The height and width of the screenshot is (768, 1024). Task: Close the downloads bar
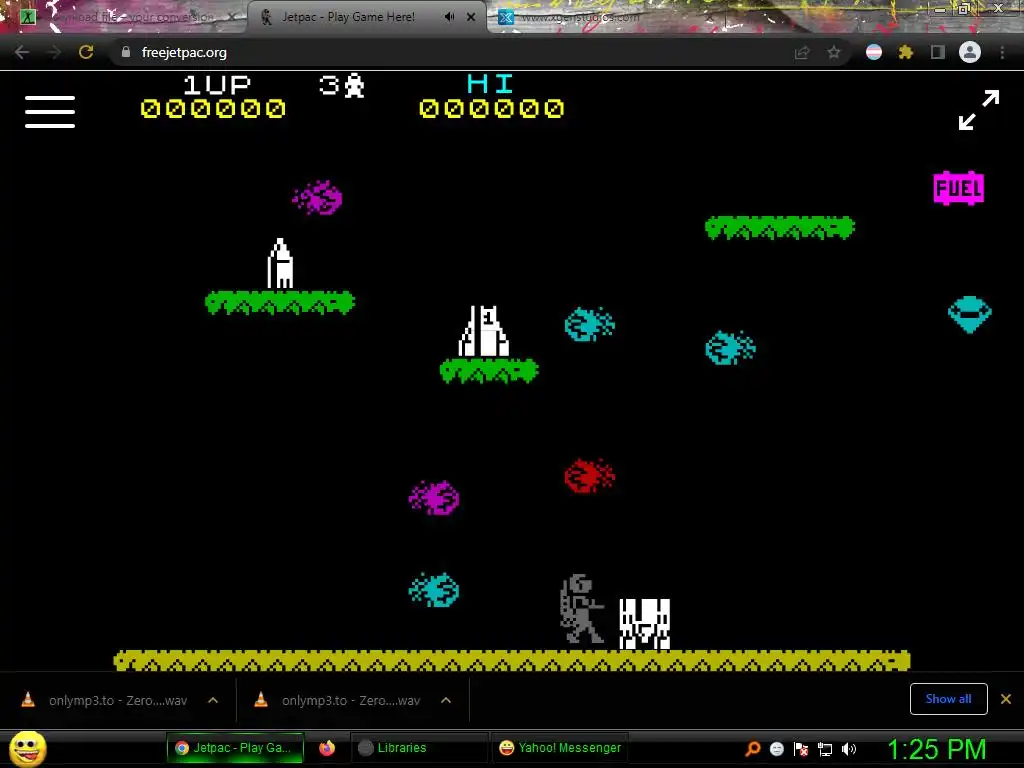click(1006, 699)
